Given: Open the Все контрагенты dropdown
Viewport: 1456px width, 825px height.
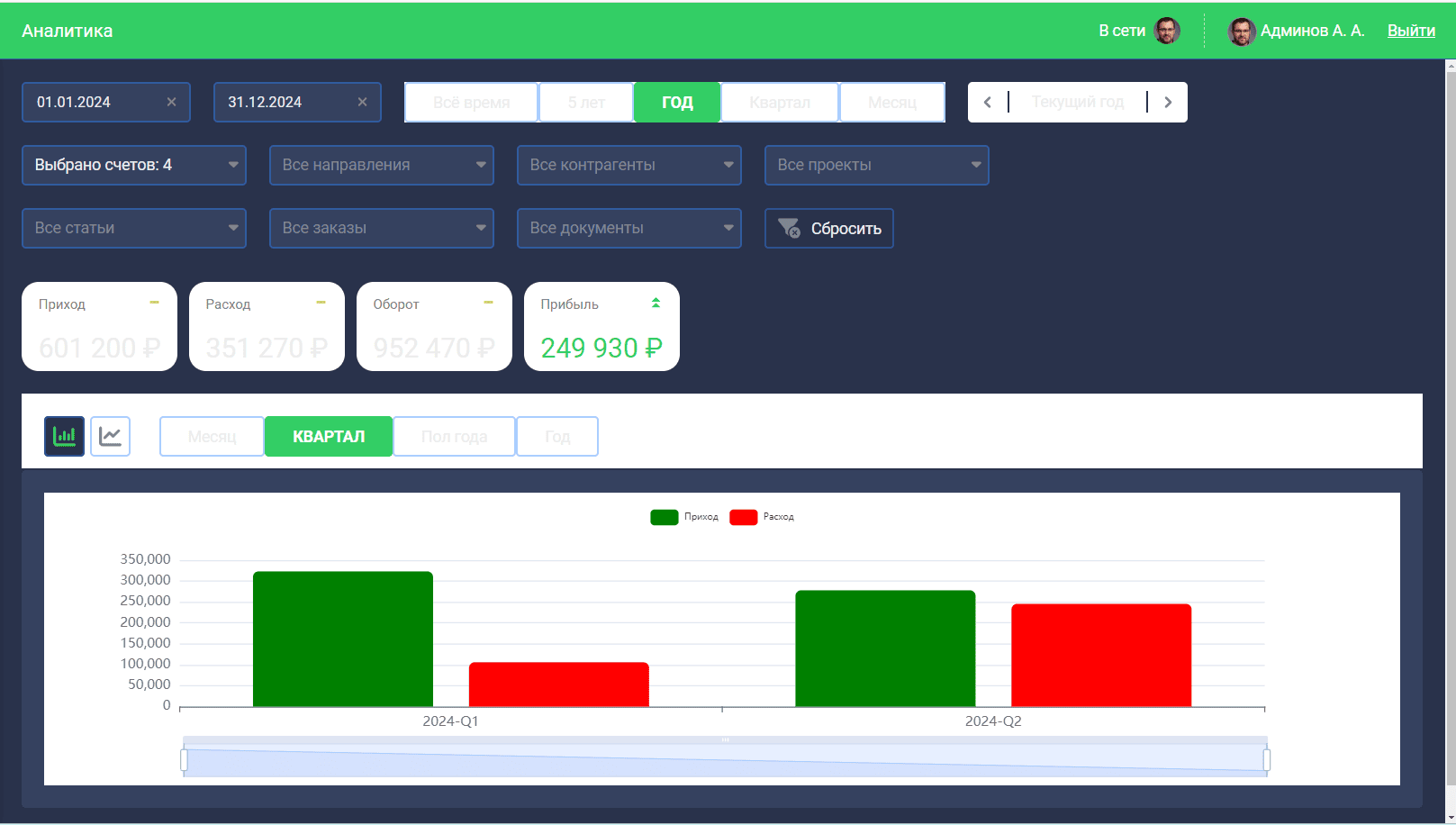Looking at the screenshot, I should [x=629, y=166].
